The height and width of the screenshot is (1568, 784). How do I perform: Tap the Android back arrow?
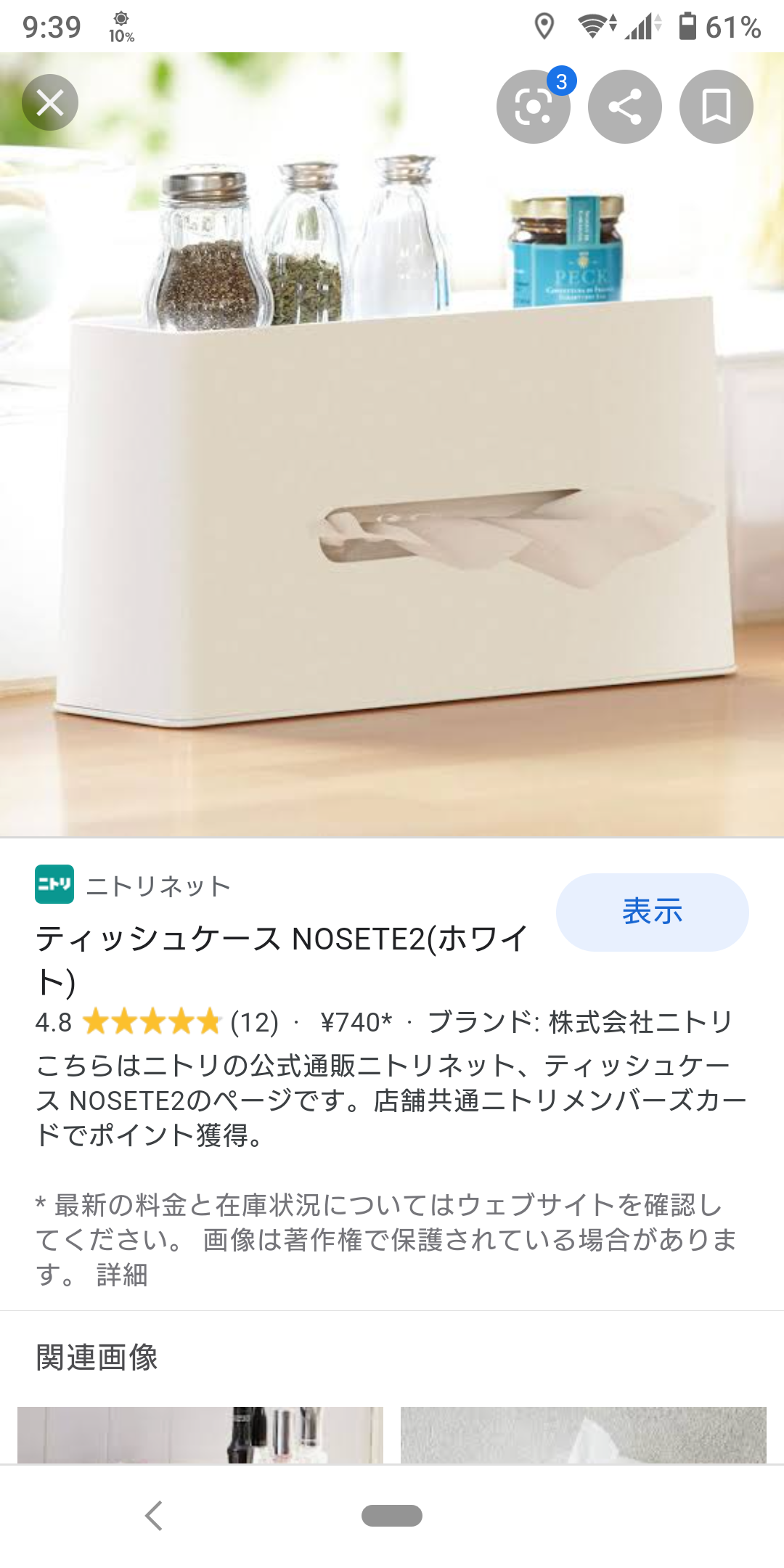tap(153, 1516)
